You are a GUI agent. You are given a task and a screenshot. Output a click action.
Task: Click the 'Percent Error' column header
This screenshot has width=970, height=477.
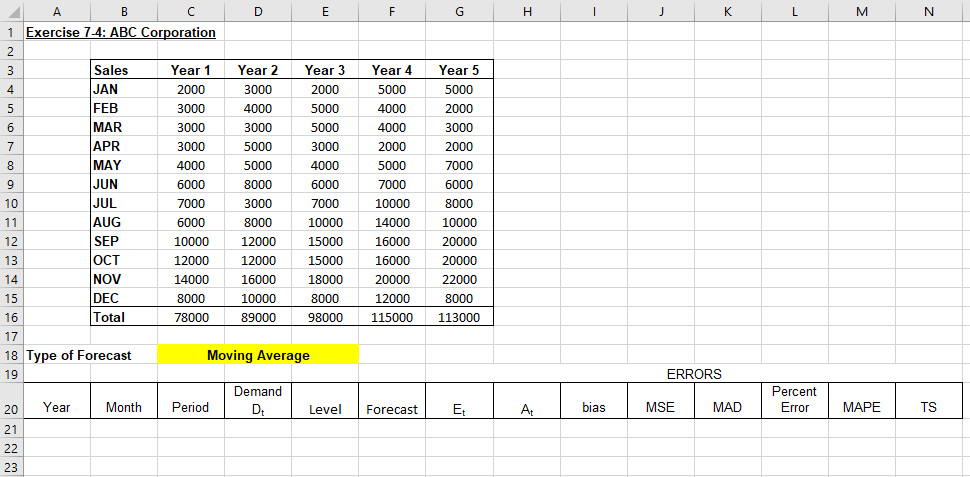click(x=794, y=401)
